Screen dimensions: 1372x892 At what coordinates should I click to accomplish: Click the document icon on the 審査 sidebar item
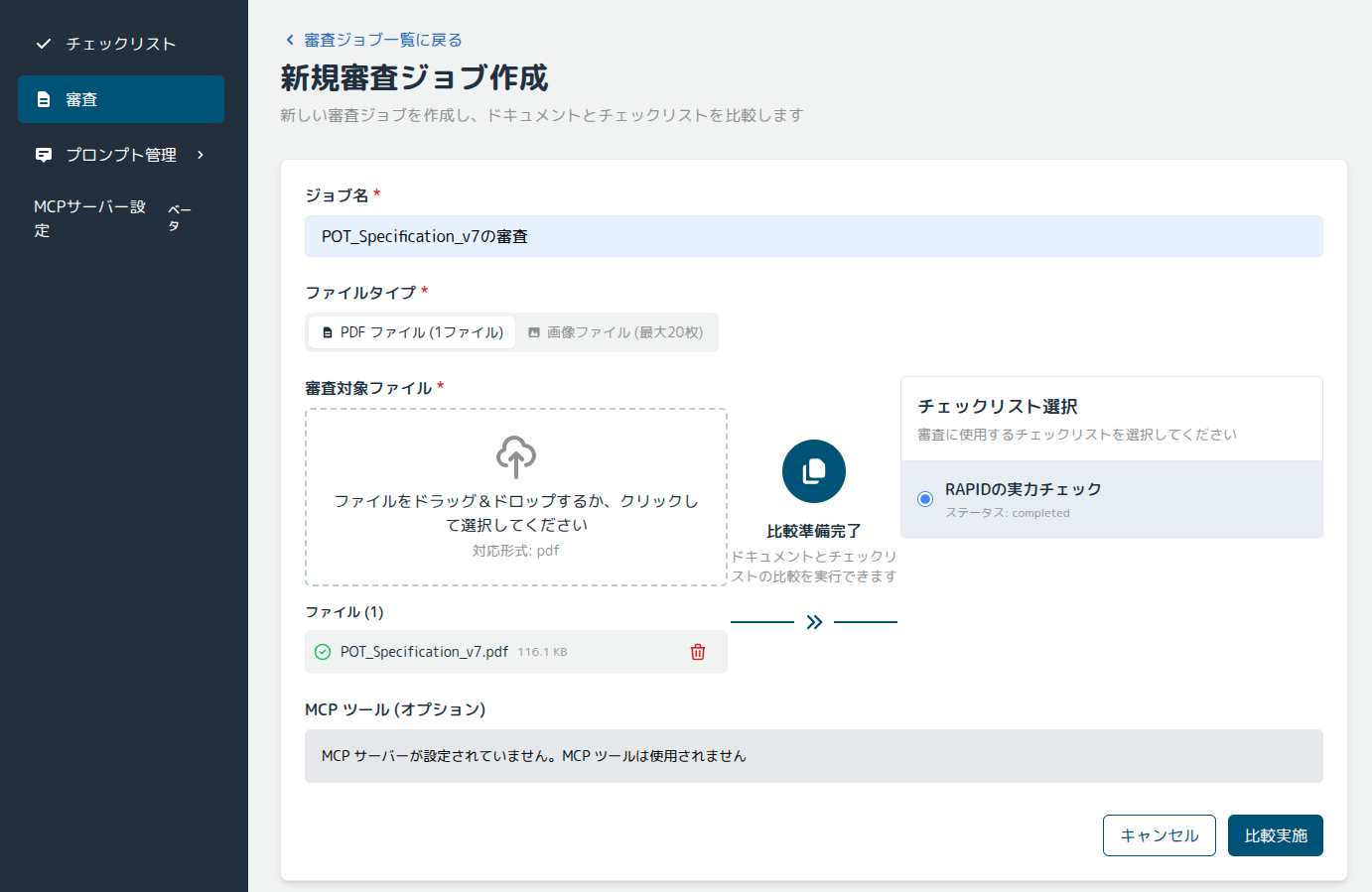[42, 98]
